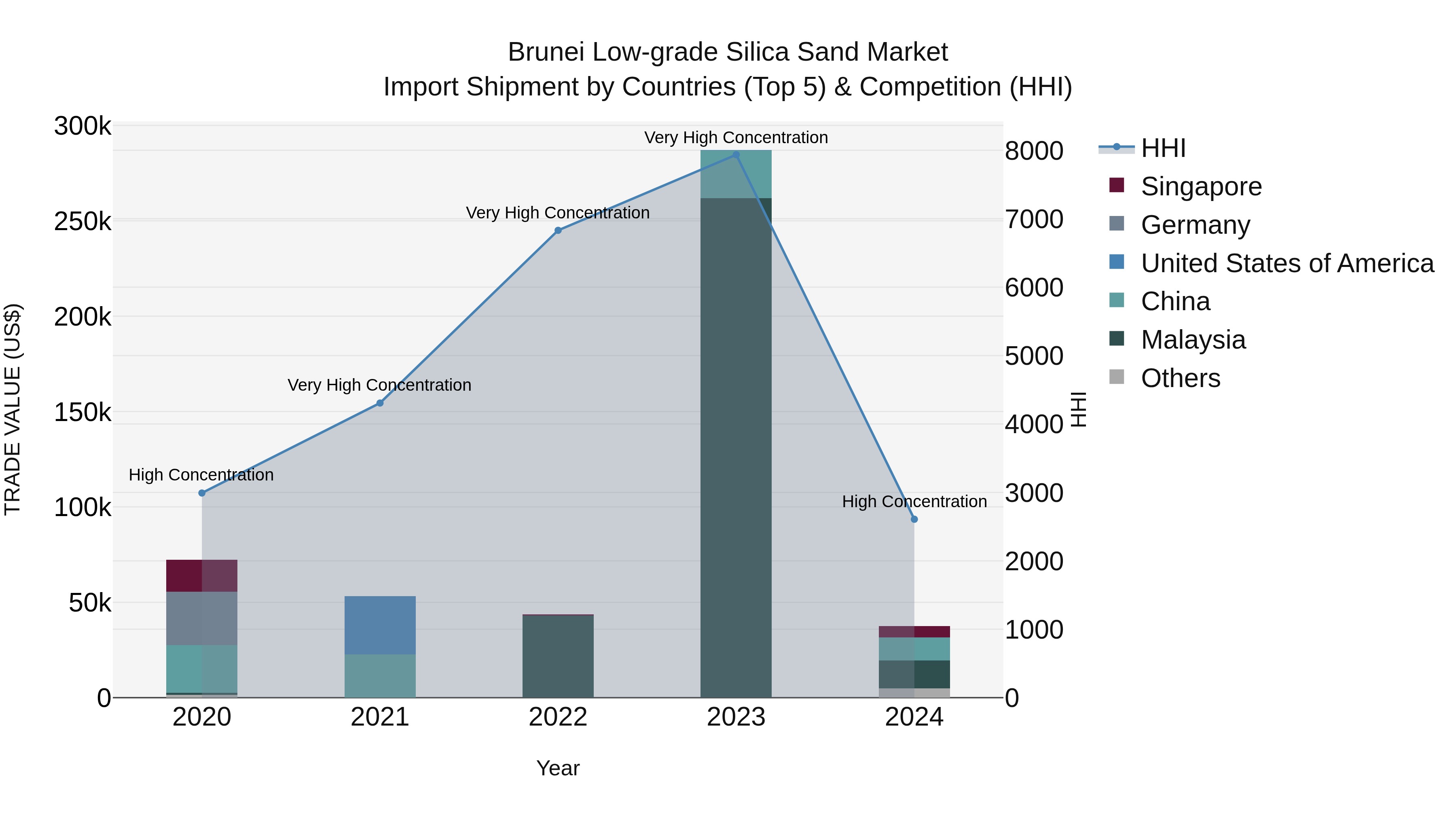Click the '150k' left axis label
The width and height of the screenshot is (1456, 819).
pyautogui.click(x=83, y=413)
